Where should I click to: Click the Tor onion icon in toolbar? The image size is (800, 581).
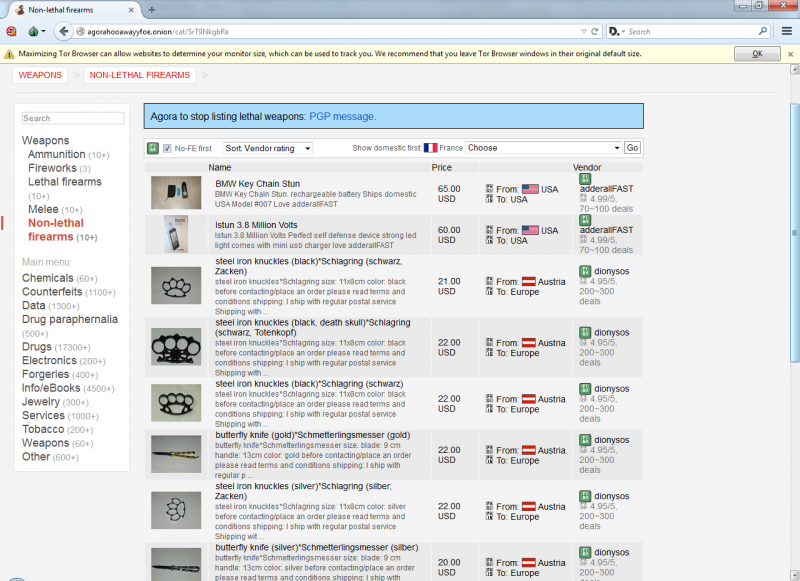(x=36, y=31)
